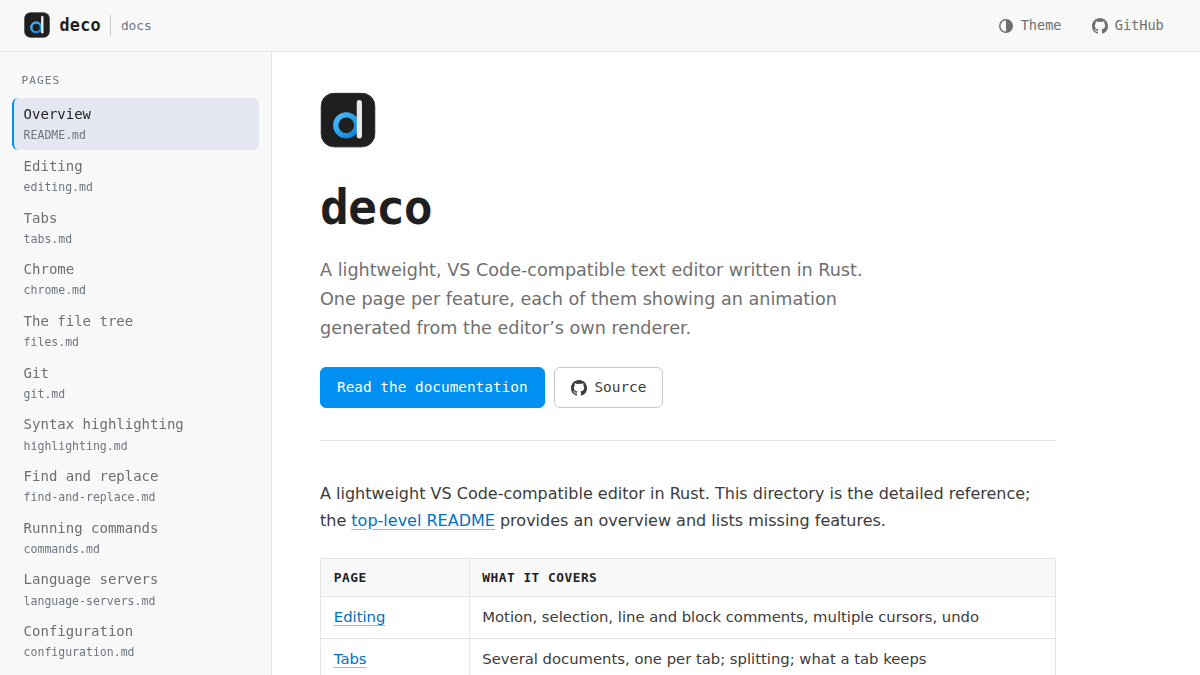1200x675 pixels.
Task: Open Configuration page in sidebar
Action: (136, 641)
